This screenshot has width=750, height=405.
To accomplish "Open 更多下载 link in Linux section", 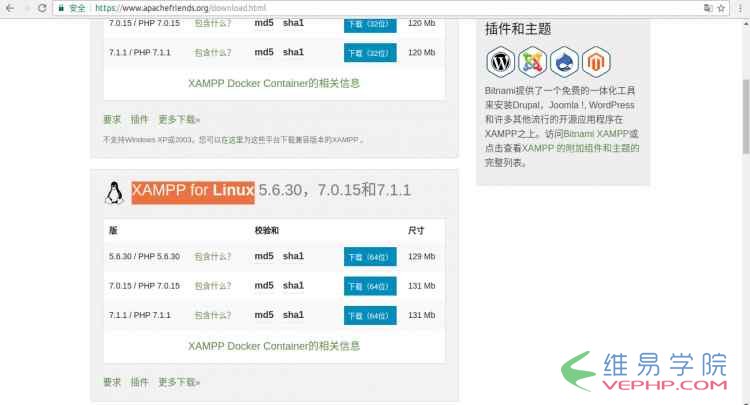I will pos(179,382).
